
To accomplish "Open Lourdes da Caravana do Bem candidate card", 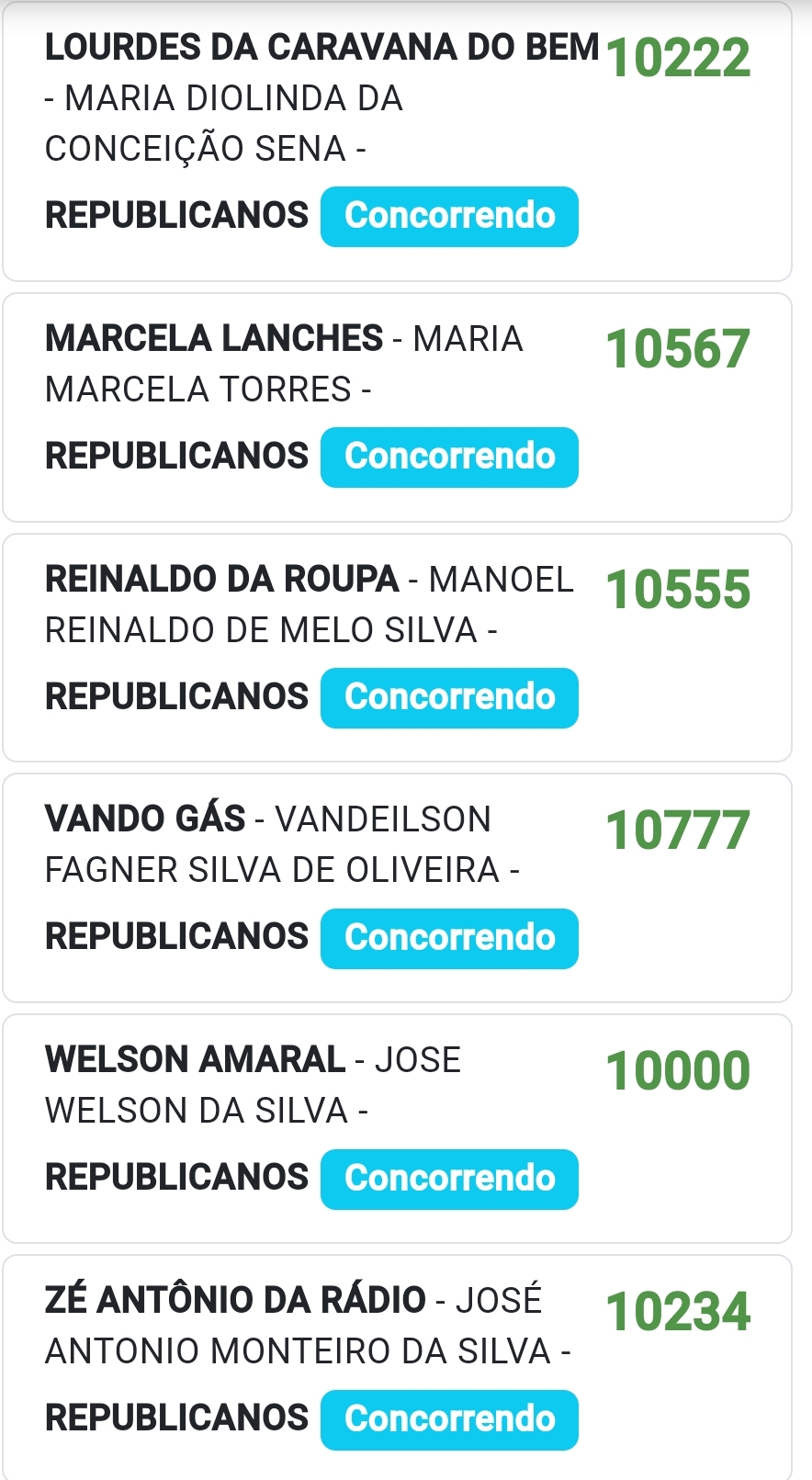I will [x=397, y=141].
